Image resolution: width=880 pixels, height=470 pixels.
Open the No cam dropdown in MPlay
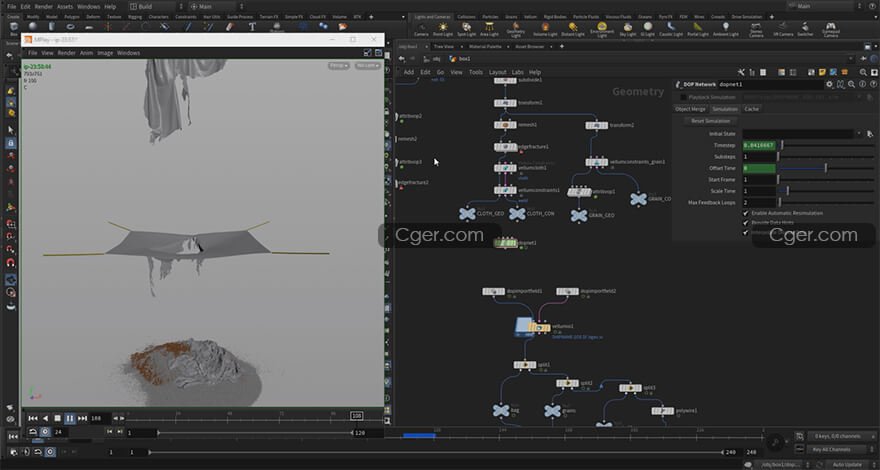click(367, 66)
